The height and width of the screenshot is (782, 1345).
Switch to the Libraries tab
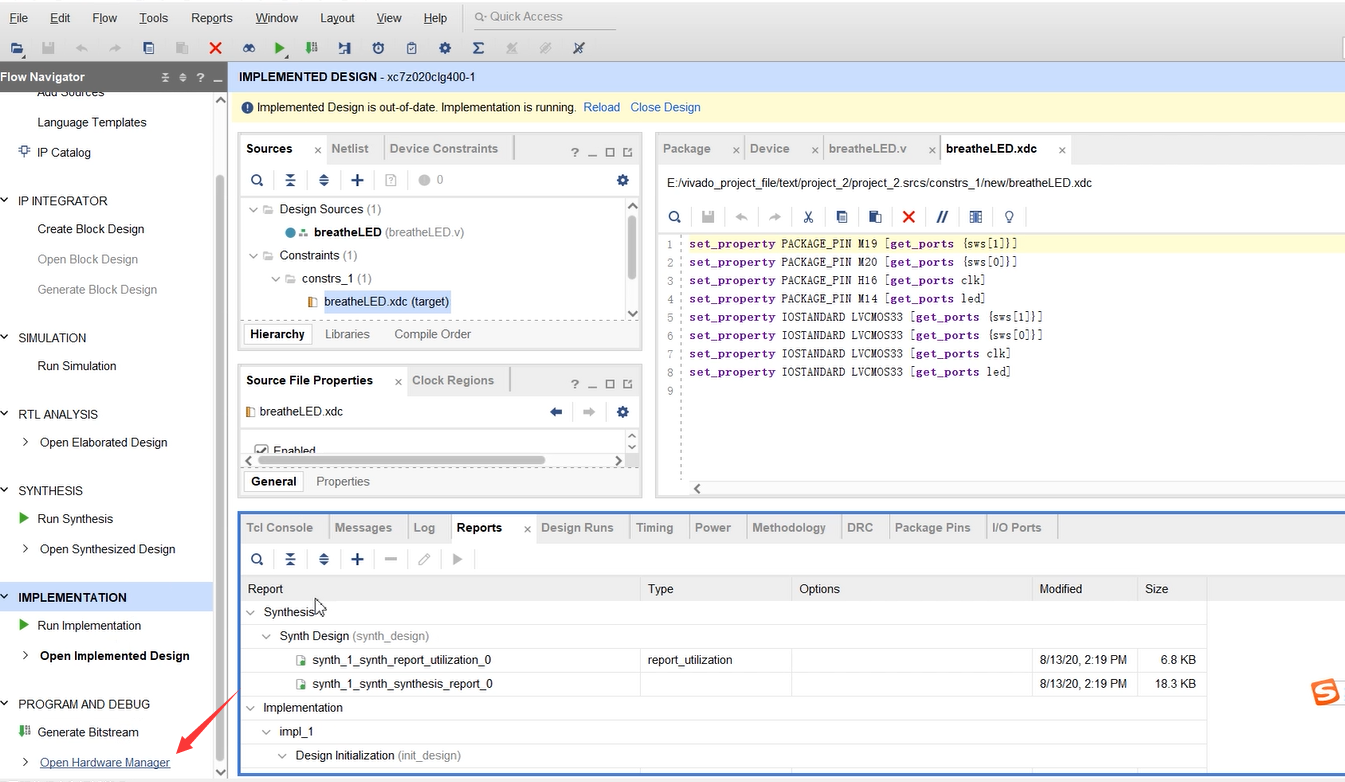pos(347,334)
